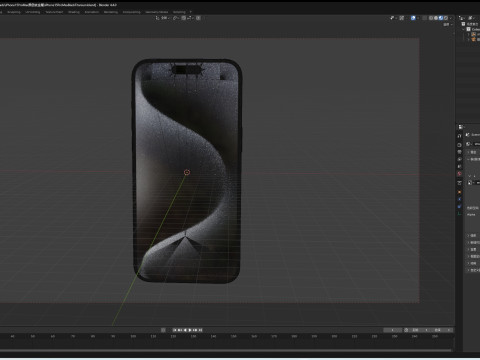The image size is (480, 360).
Task: Expand second object under Collection
Action: coord(468,39)
